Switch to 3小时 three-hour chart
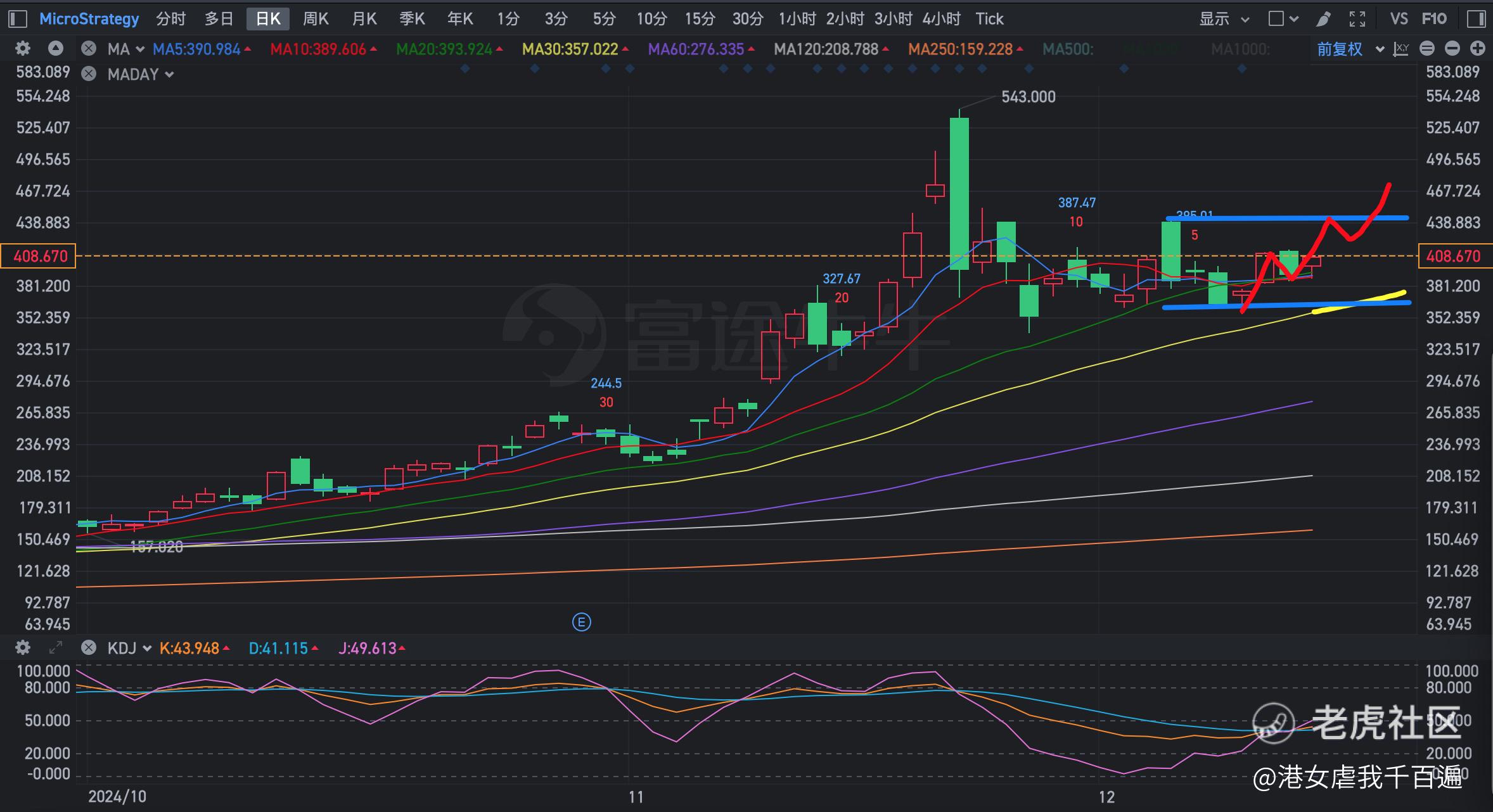 [x=894, y=19]
